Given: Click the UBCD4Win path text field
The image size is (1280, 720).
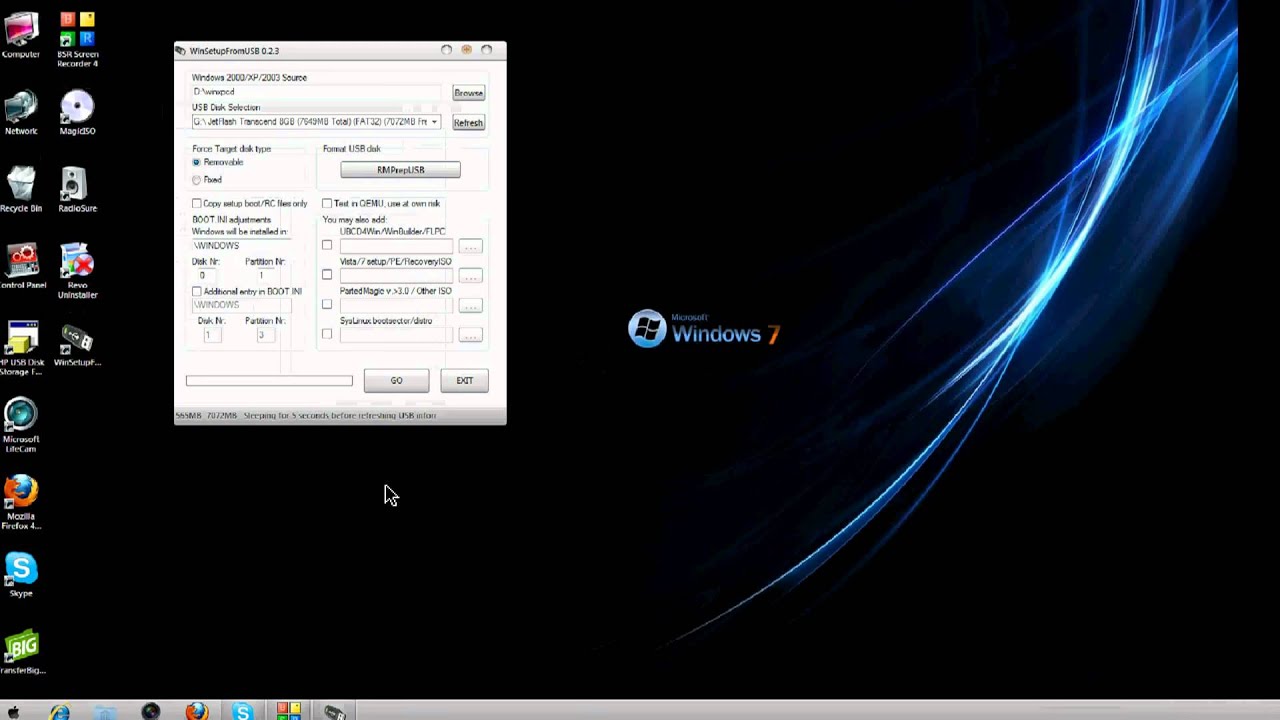Looking at the screenshot, I should coord(396,246).
